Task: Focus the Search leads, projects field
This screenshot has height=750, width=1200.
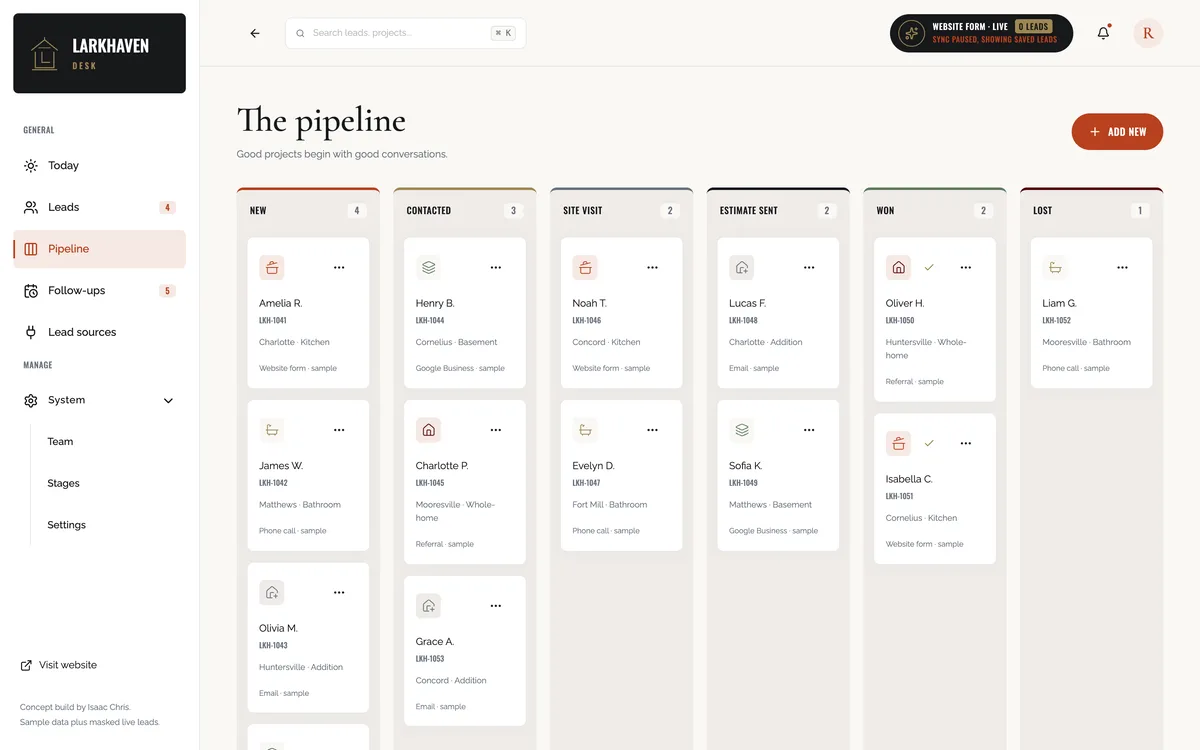Action: [x=405, y=33]
